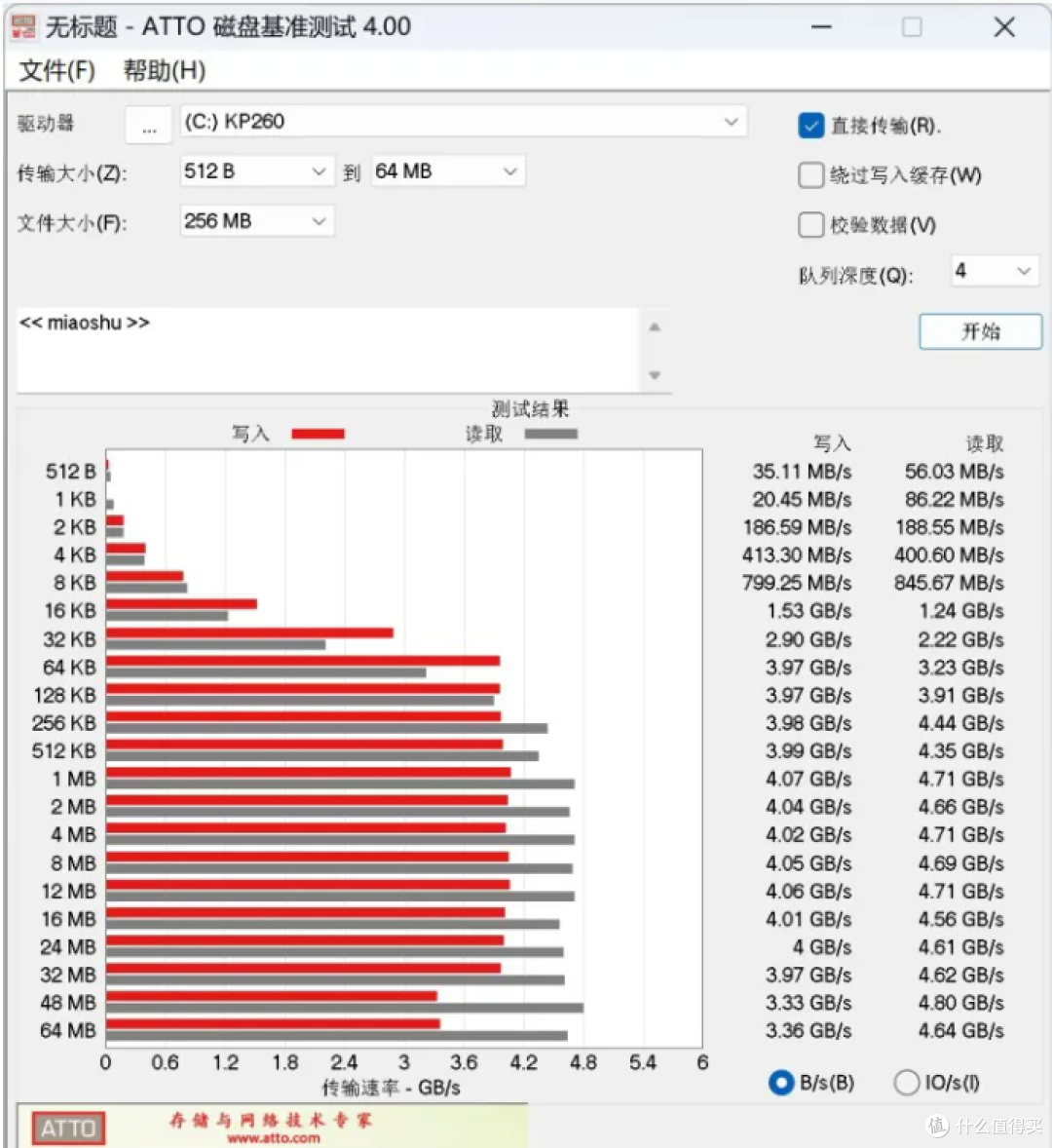Image resolution: width=1052 pixels, height=1148 pixels.
Task: Click the red write bar for 32 KB
Action: [249, 632]
